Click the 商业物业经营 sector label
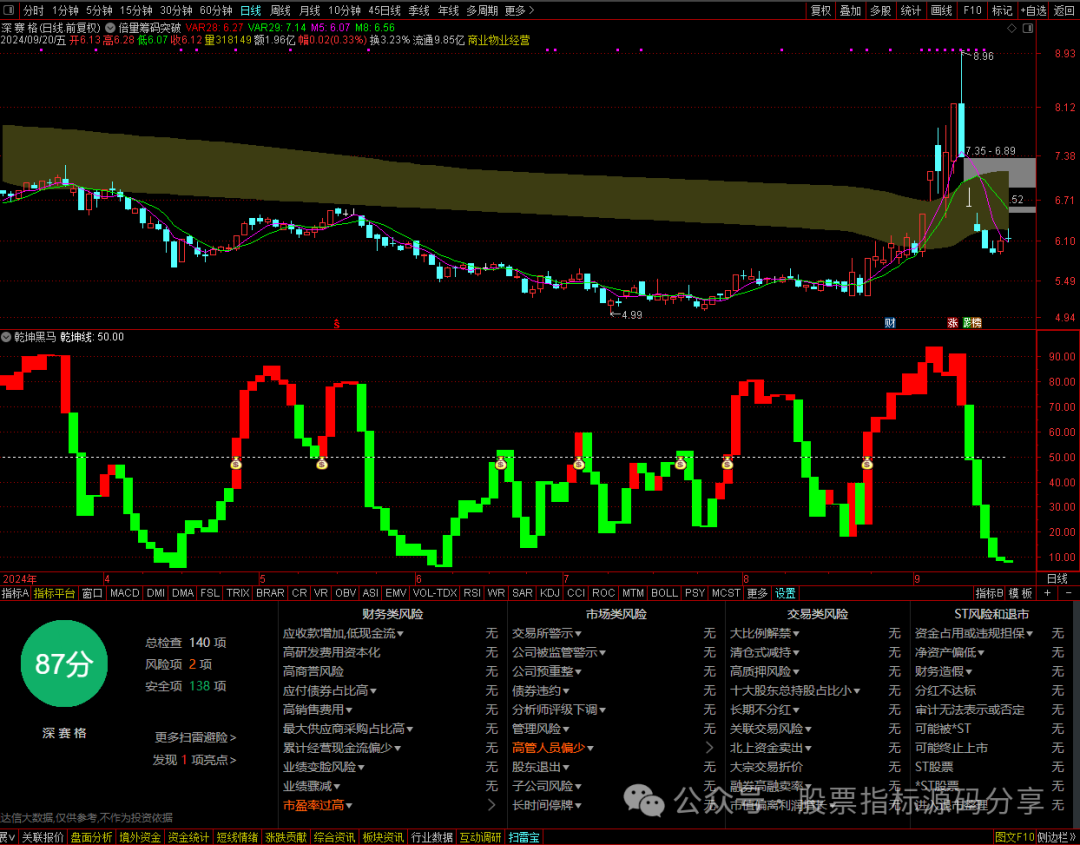Screen dimensions: 1080x845 pyautogui.click(x=499, y=41)
